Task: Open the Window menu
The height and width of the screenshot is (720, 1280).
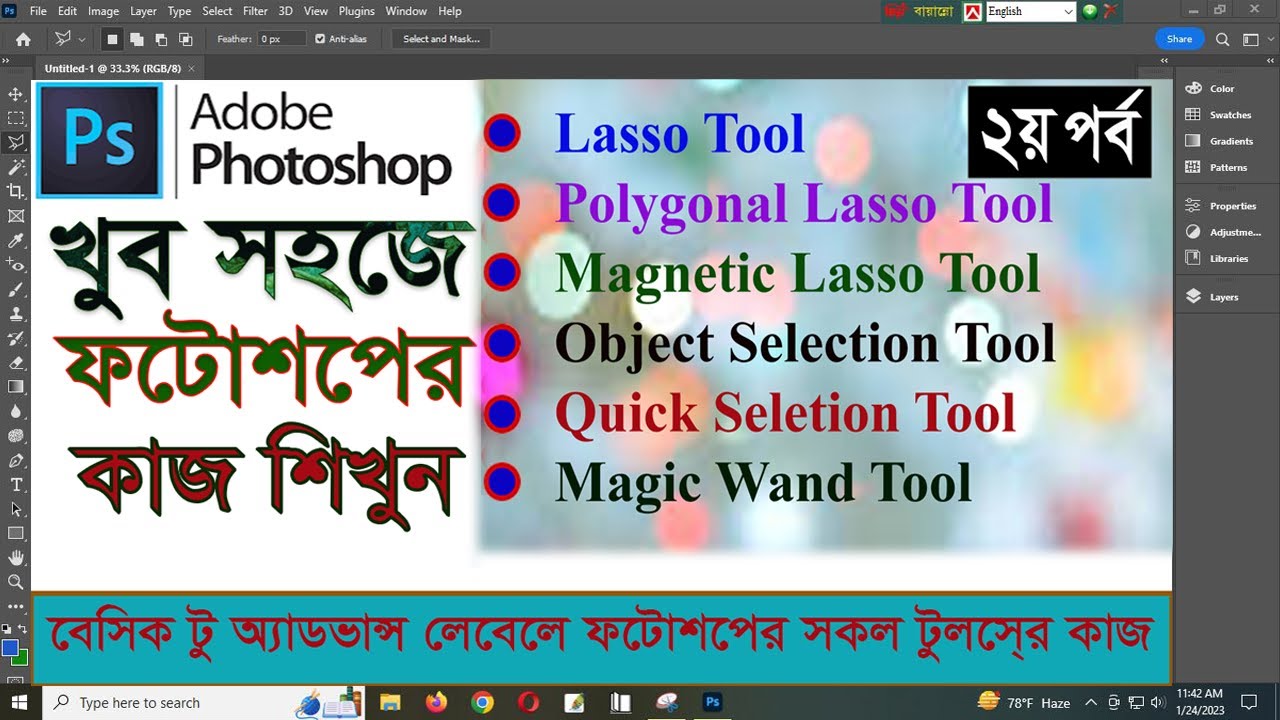Action: 406,11
